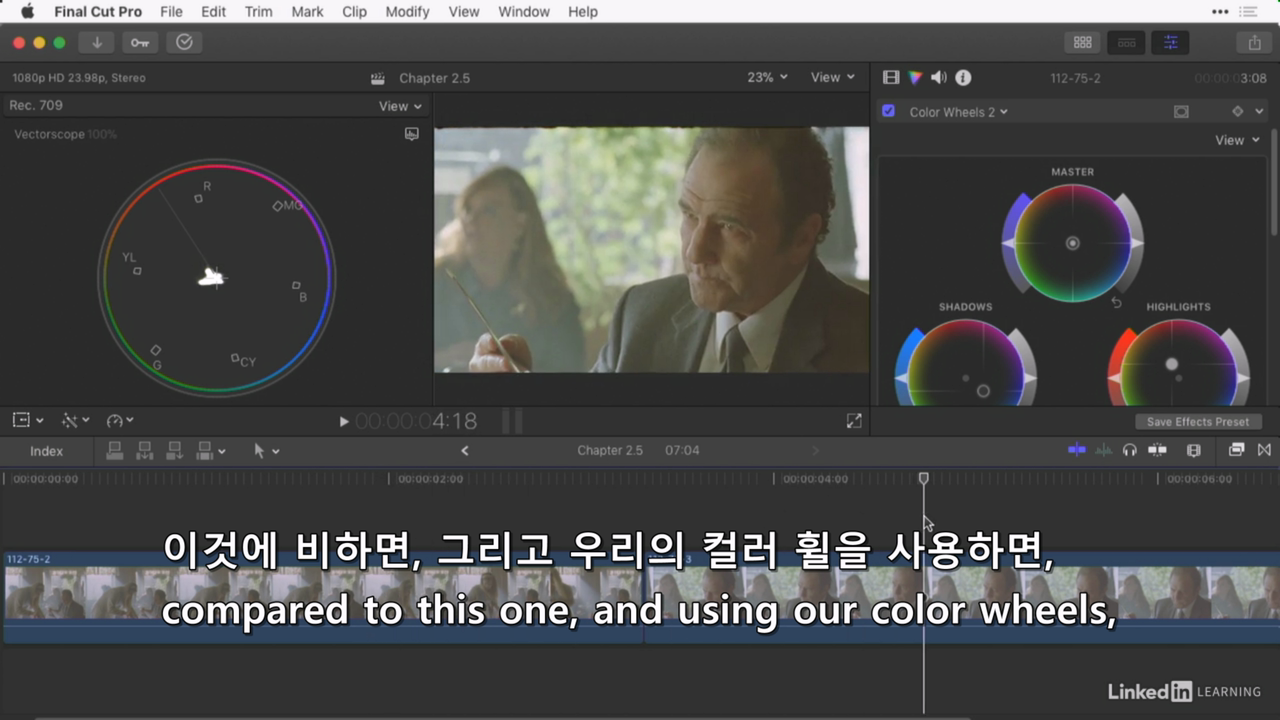1280x720 pixels.
Task: Click the Rec. 709 color space label
Action: click(x=36, y=105)
